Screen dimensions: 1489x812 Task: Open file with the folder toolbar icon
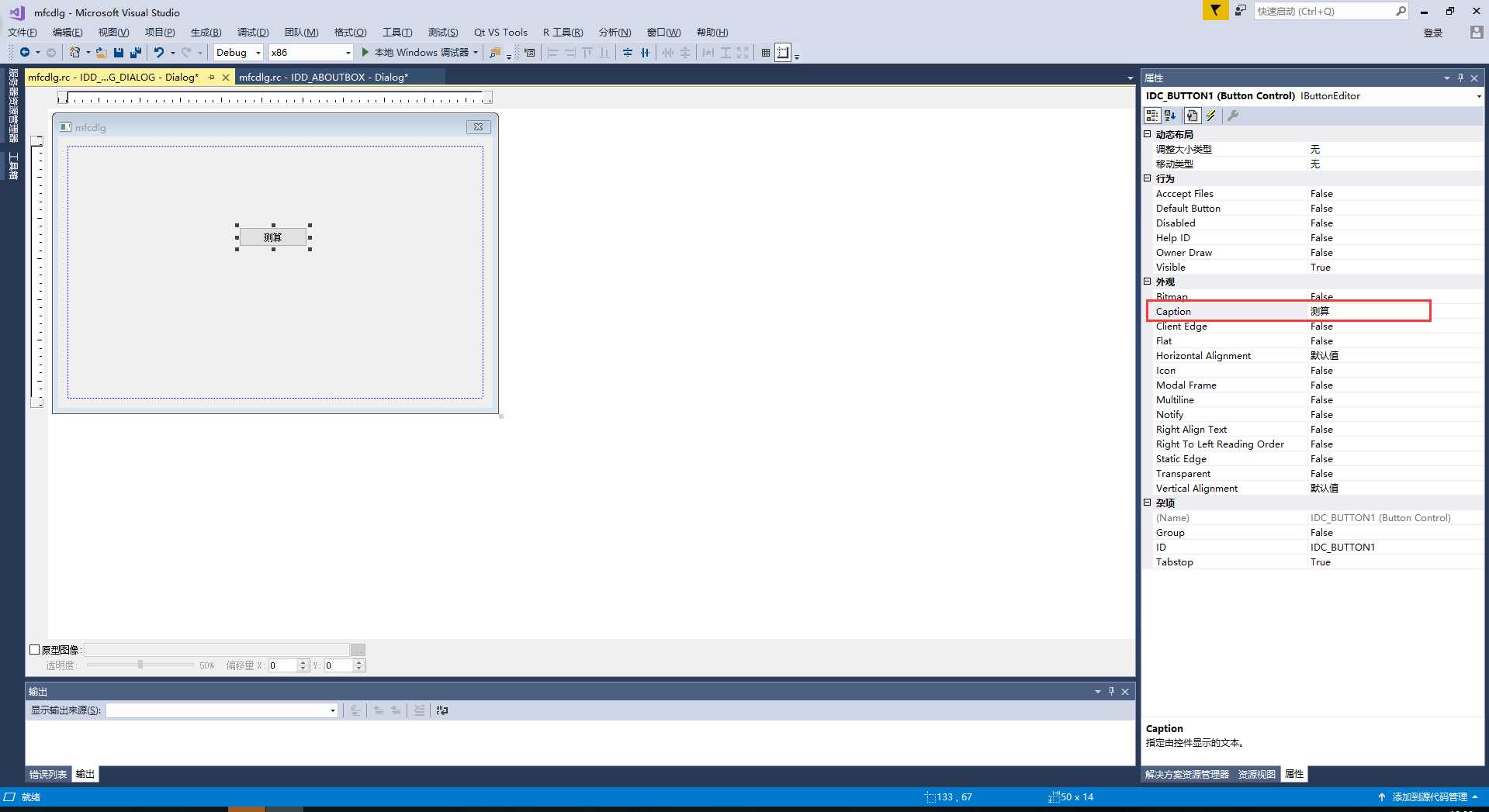pyautogui.click(x=102, y=52)
